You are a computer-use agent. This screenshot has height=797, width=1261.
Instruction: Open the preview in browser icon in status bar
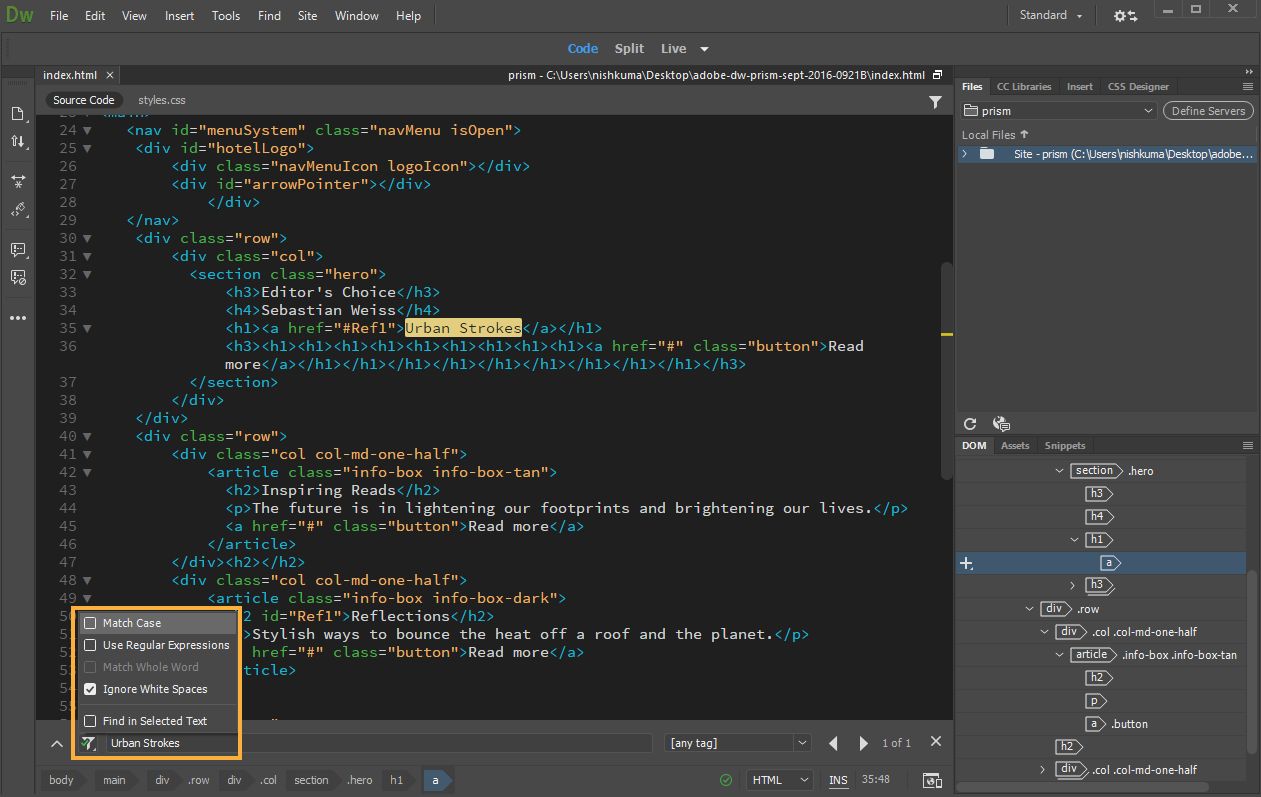(x=931, y=780)
